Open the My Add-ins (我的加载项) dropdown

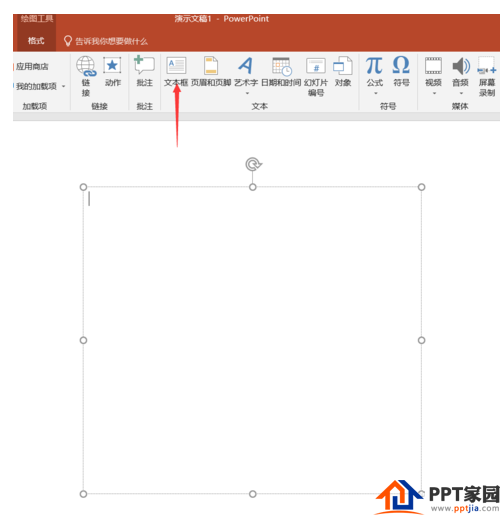[x=39, y=86]
